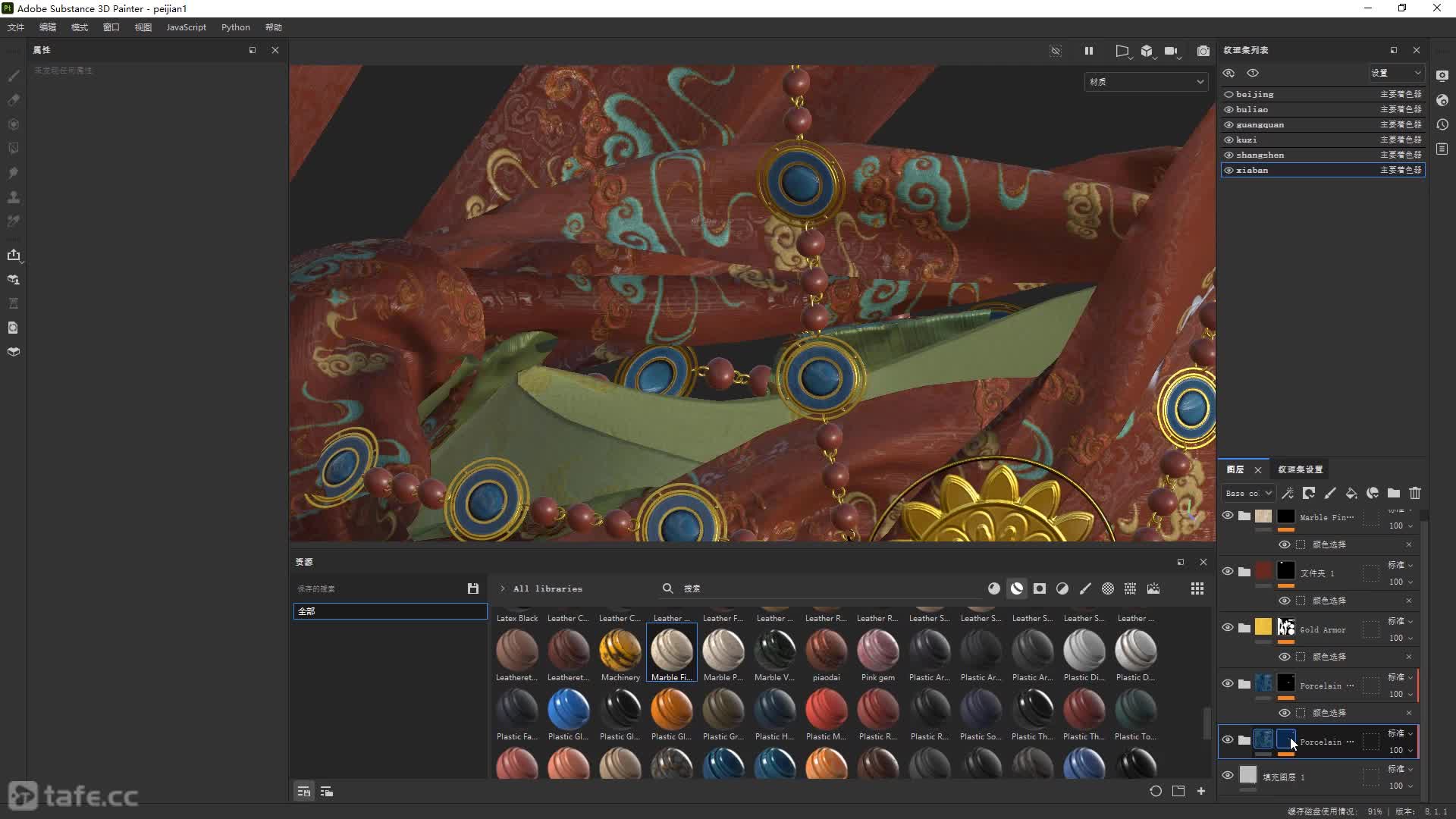
Task: Click the Add effect magic wand icon
Action: point(1288,494)
